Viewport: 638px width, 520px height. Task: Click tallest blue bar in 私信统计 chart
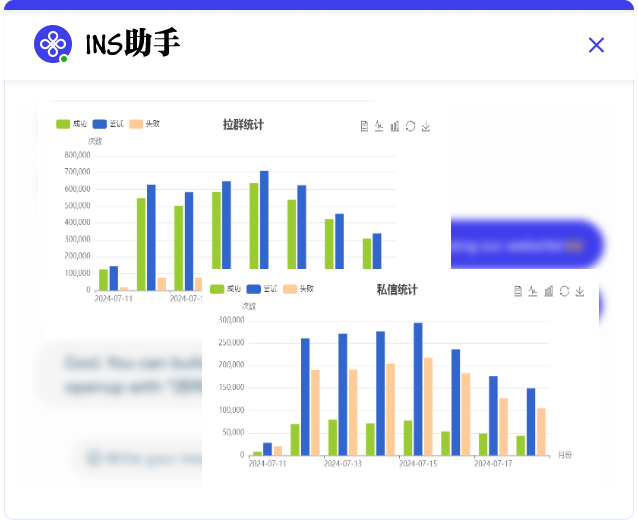pos(418,388)
